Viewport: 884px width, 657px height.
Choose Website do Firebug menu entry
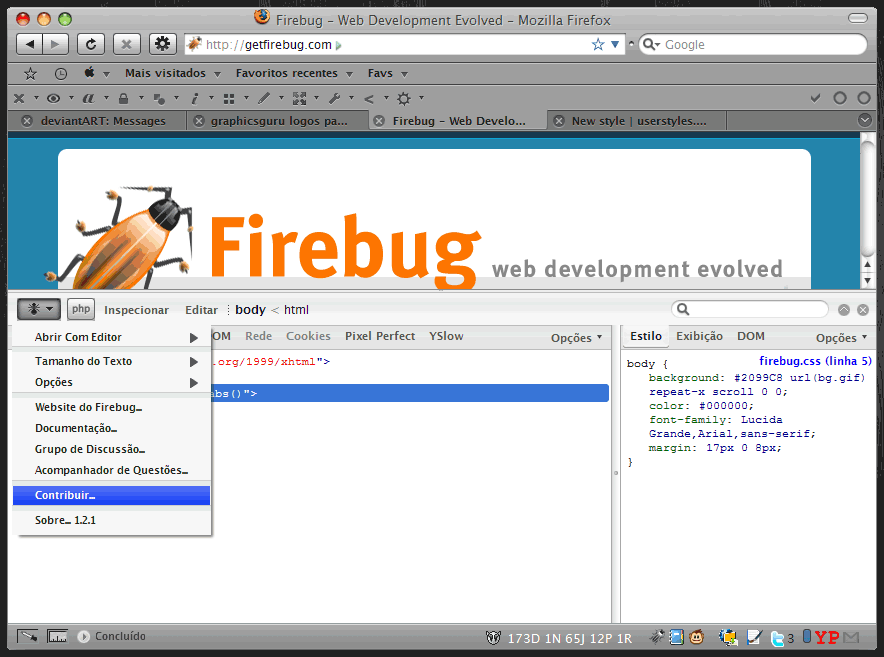point(112,407)
